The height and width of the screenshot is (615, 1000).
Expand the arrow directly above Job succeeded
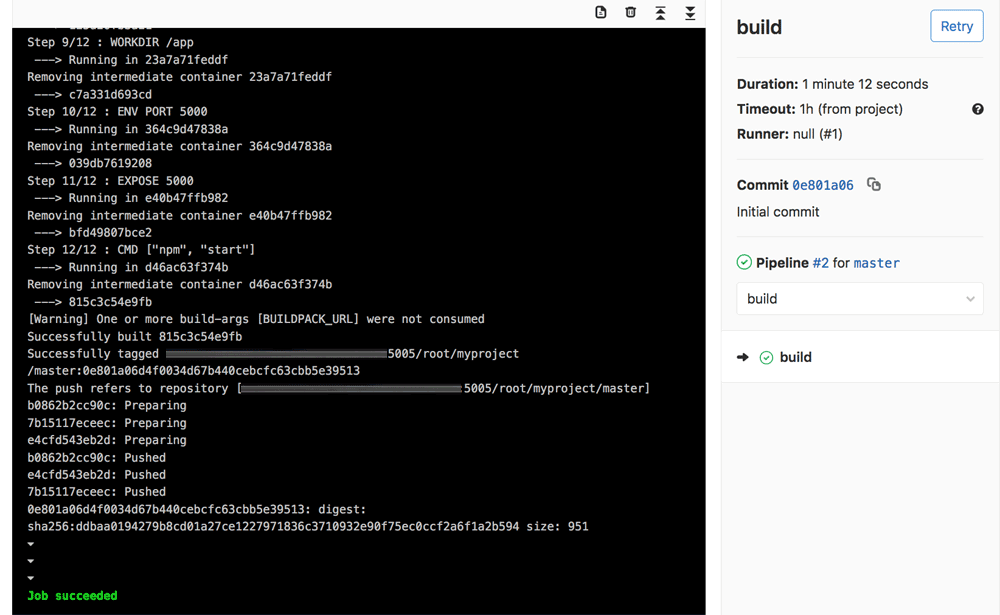coord(31,578)
